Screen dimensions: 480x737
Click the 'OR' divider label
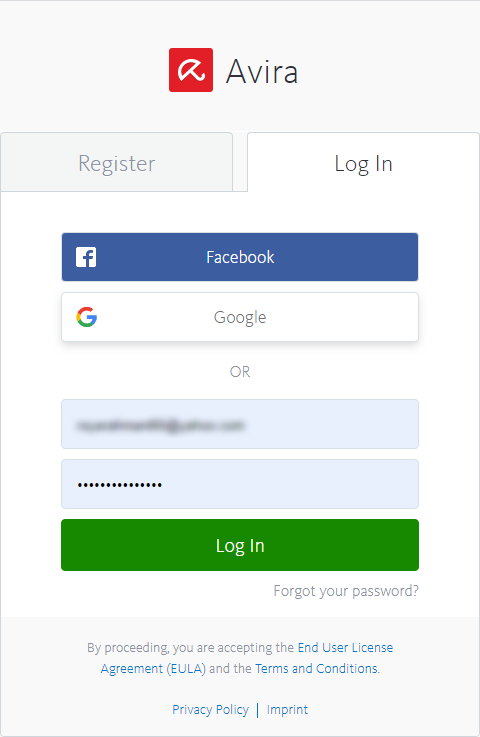pyautogui.click(x=240, y=372)
